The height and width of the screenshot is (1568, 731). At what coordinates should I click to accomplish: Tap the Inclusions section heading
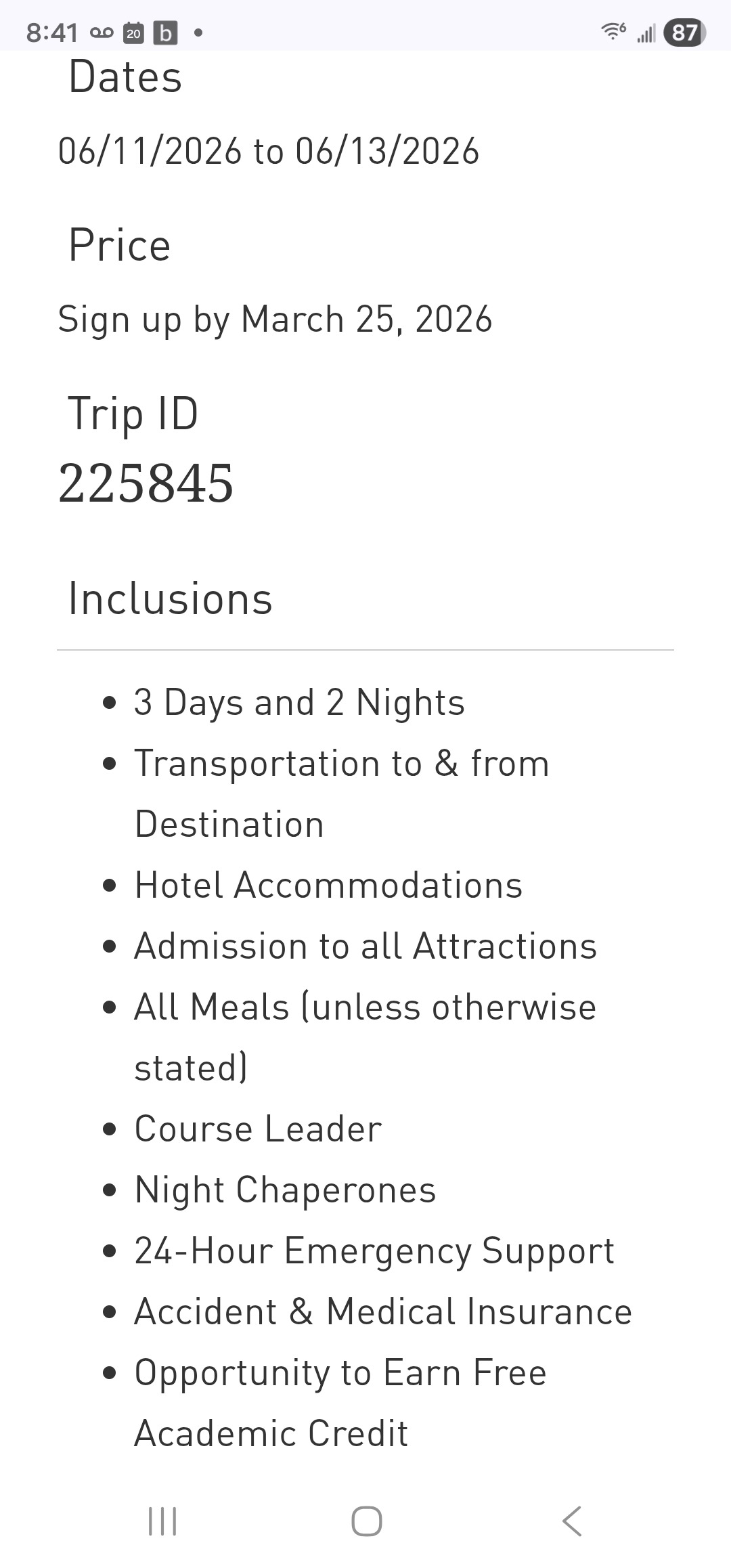click(171, 598)
